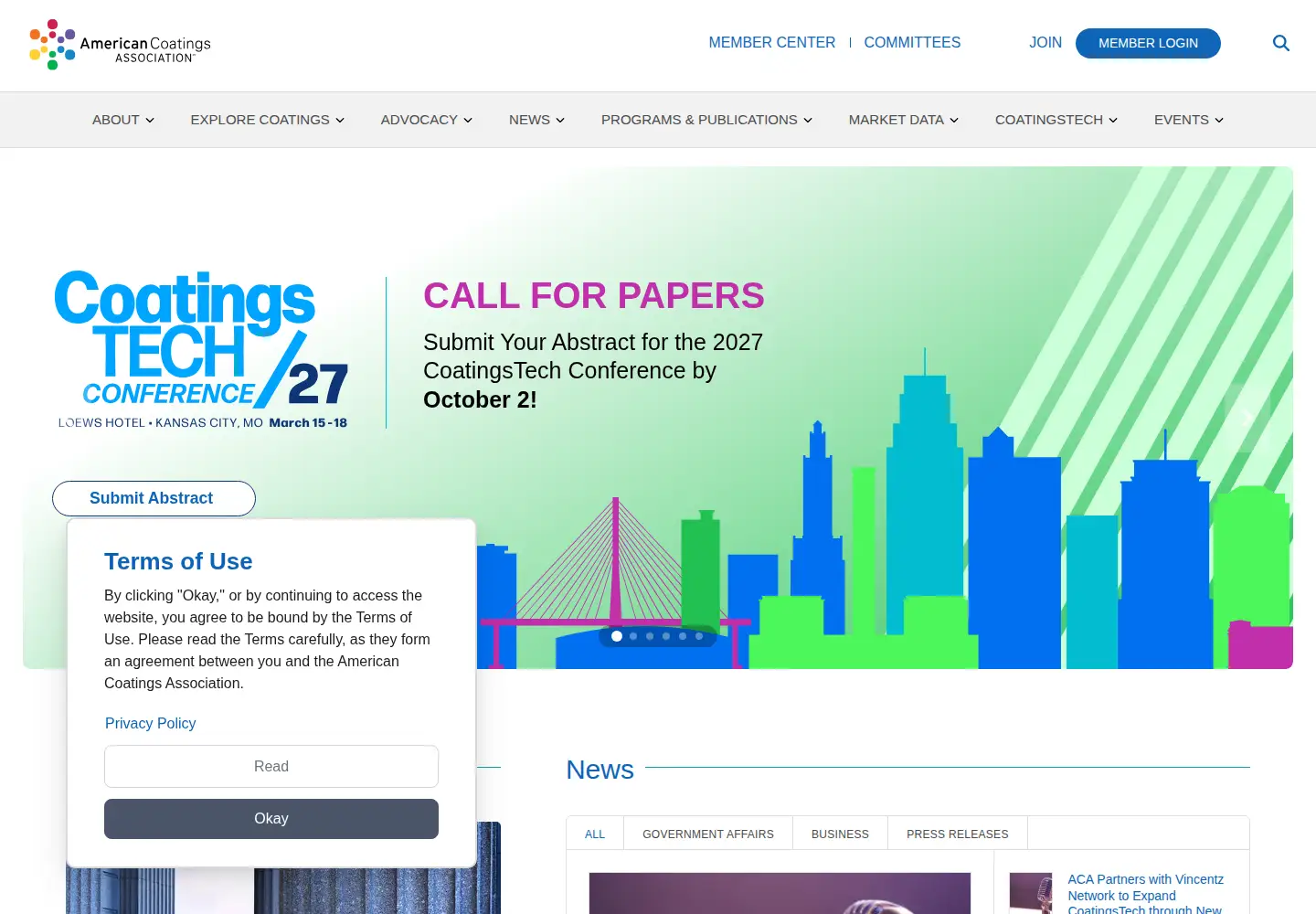Advance carousel with the next-slide arrow

coord(1247,418)
